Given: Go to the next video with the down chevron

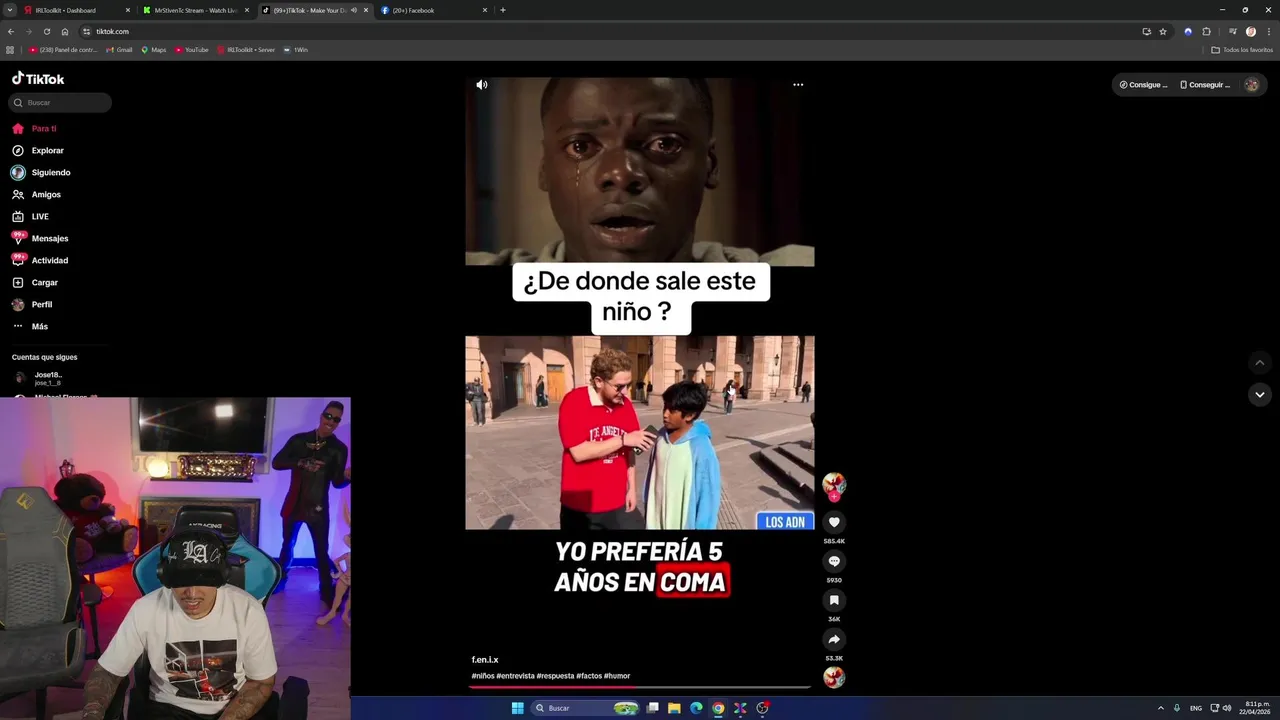Looking at the screenshot, I should pyautogui.click(x=1260, y=394).
